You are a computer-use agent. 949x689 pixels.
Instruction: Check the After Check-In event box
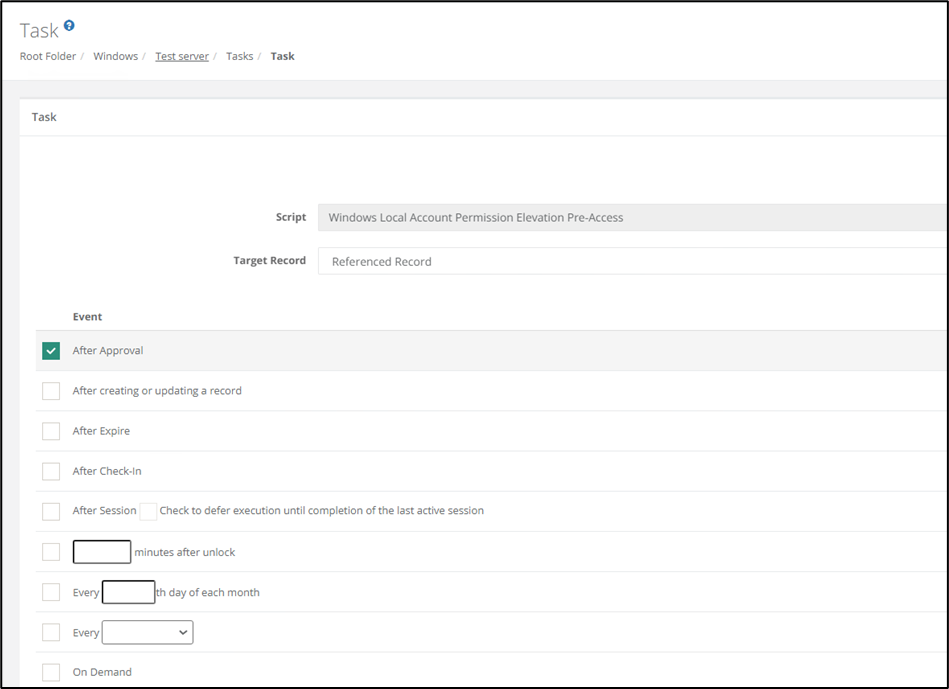51,471
